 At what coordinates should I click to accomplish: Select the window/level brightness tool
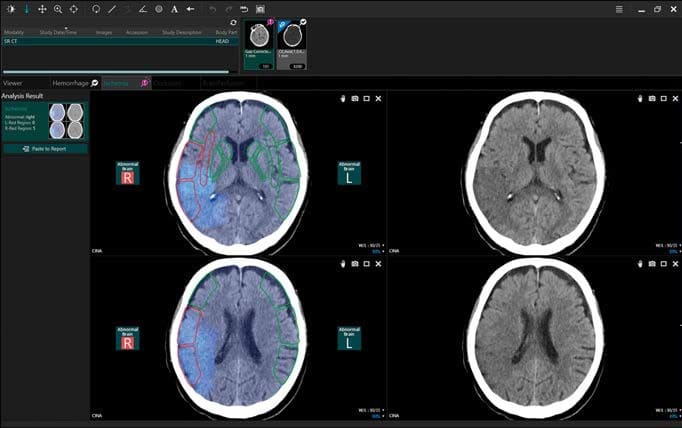[10, 9]
